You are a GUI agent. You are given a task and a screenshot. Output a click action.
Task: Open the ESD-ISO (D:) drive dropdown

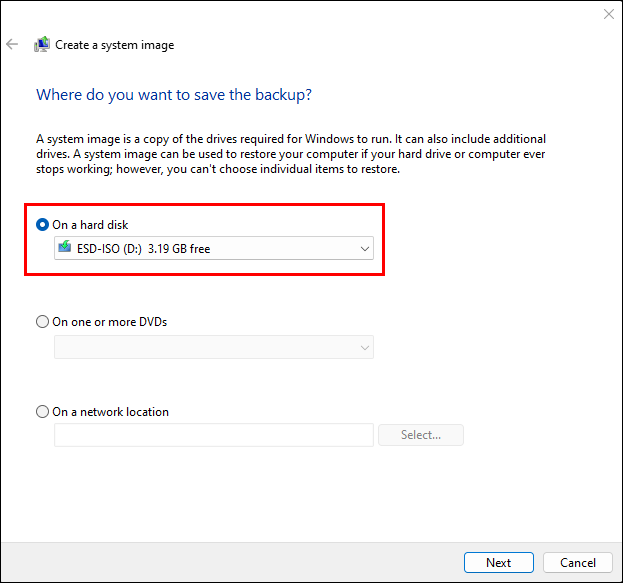tap(213, 248)
